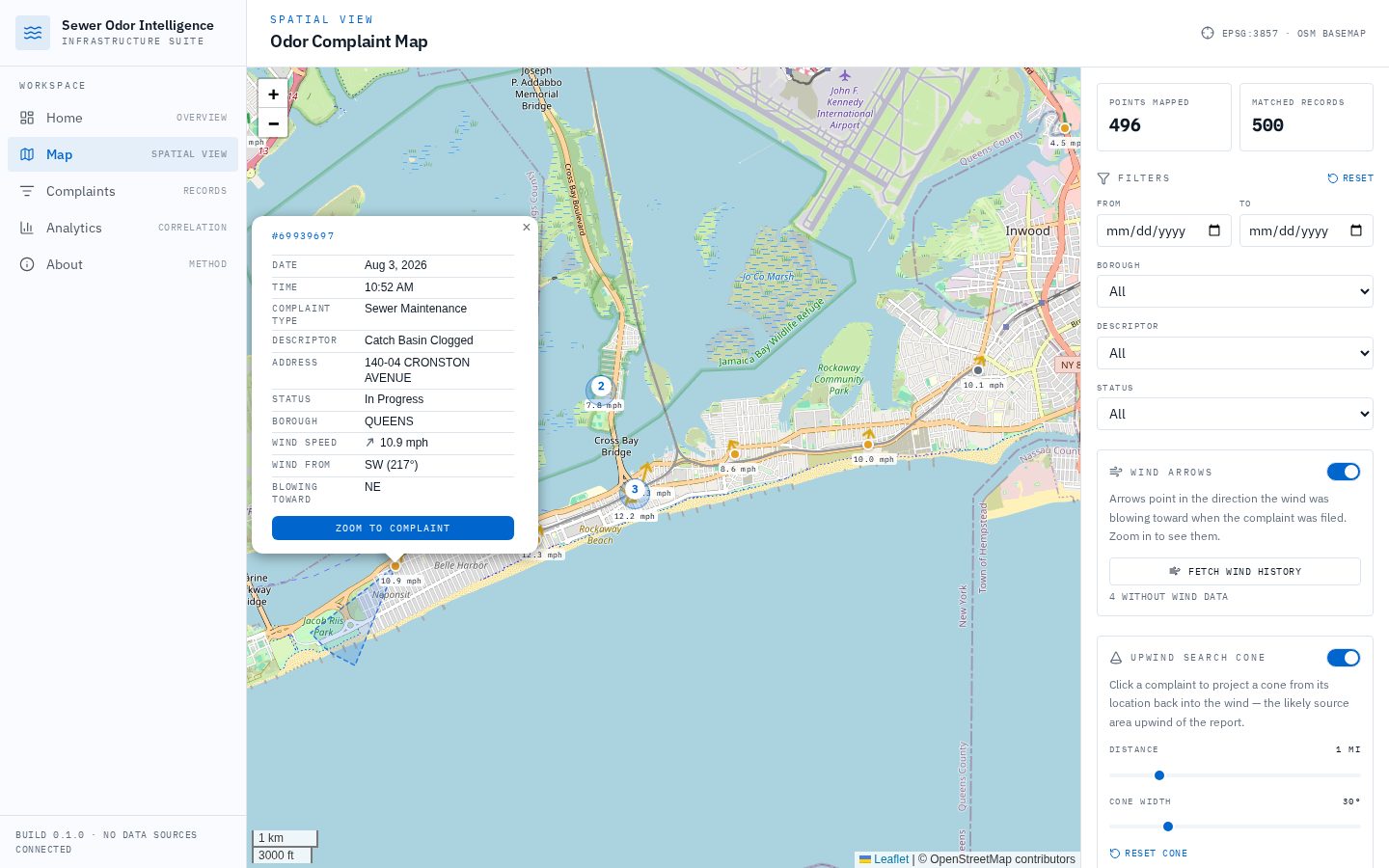This screenshot has width=1389, height=868.
Task: Toggle the Upwind Search Cone switch
Action: [x=1344, y=658]
